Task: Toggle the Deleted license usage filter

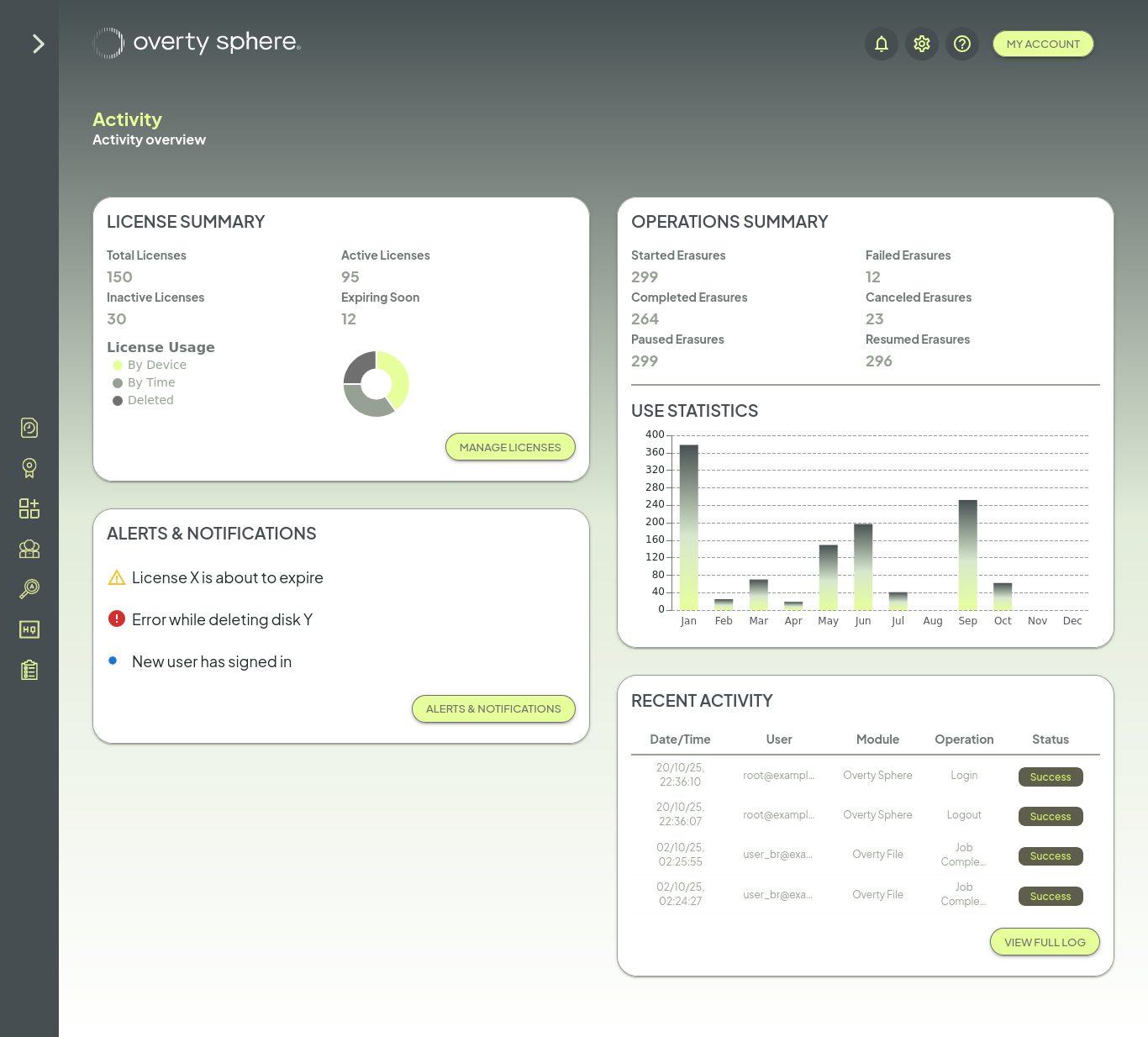Action: tap(142, 400)
